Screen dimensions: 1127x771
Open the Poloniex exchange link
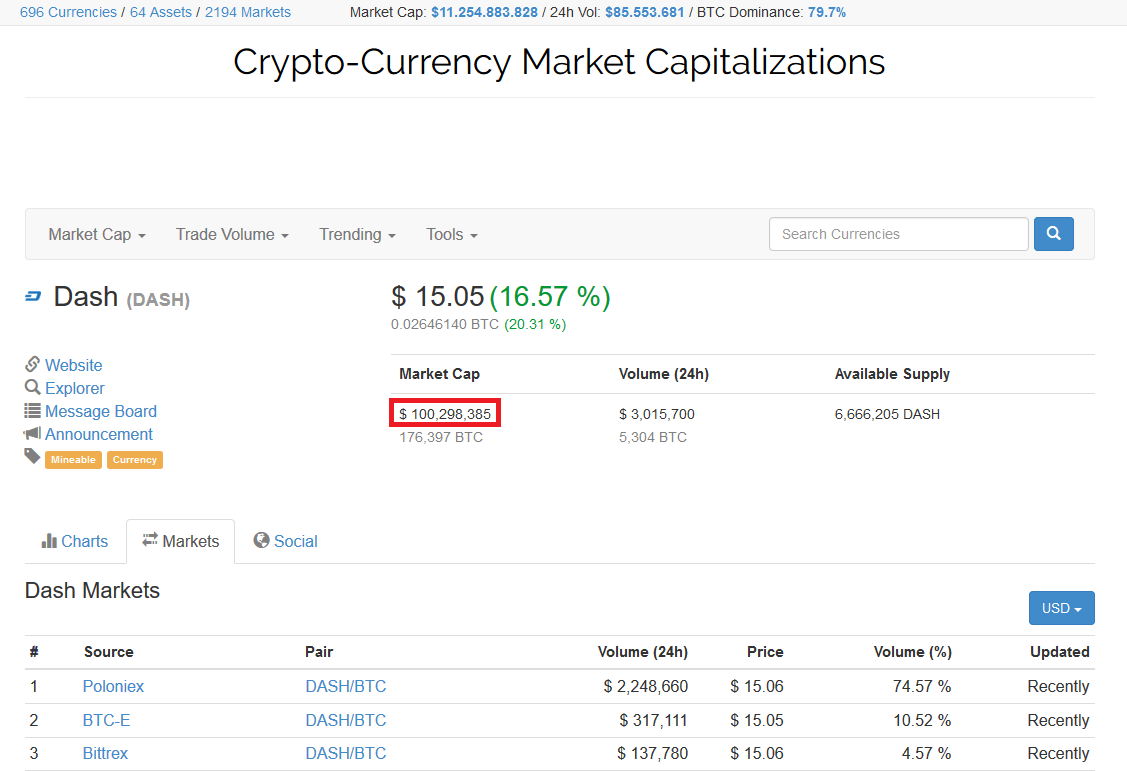pos(113,686)
